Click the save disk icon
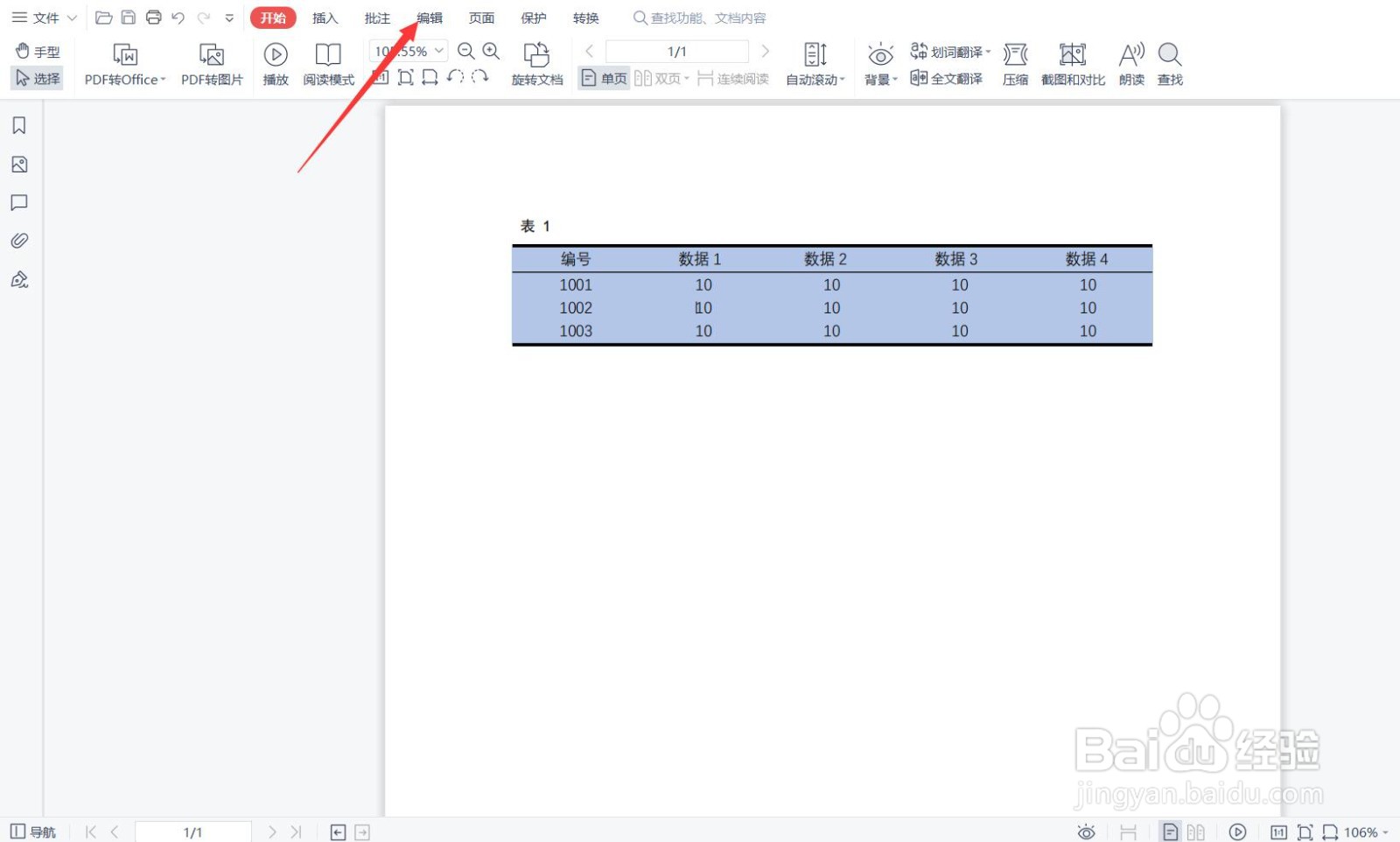The image size is (1400, 842). 129,18
